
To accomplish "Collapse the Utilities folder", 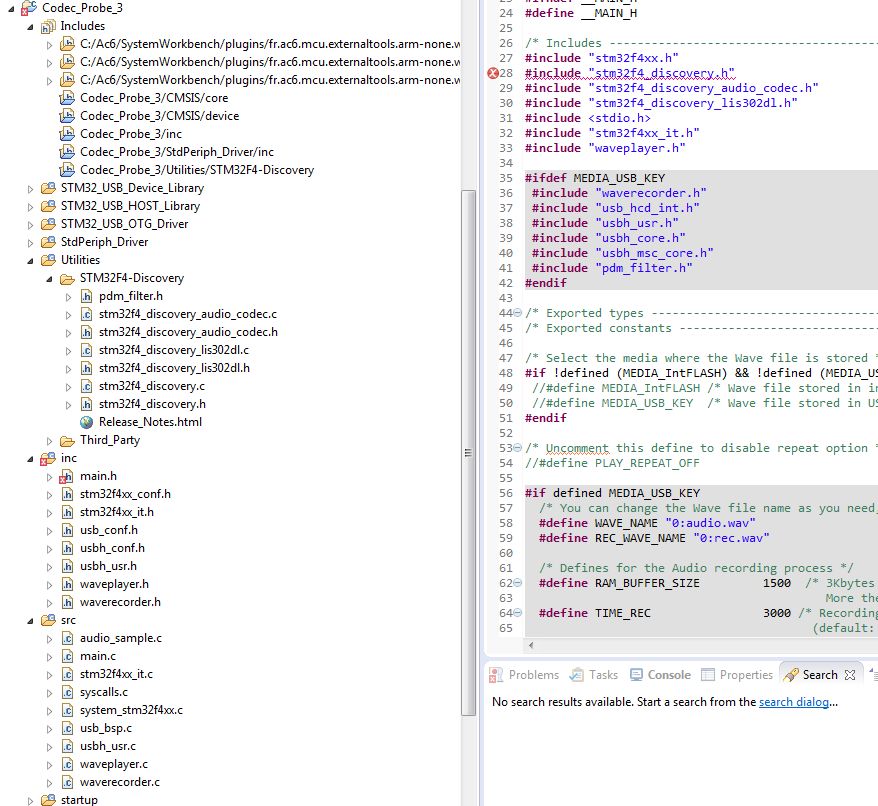I will (32, 260).
